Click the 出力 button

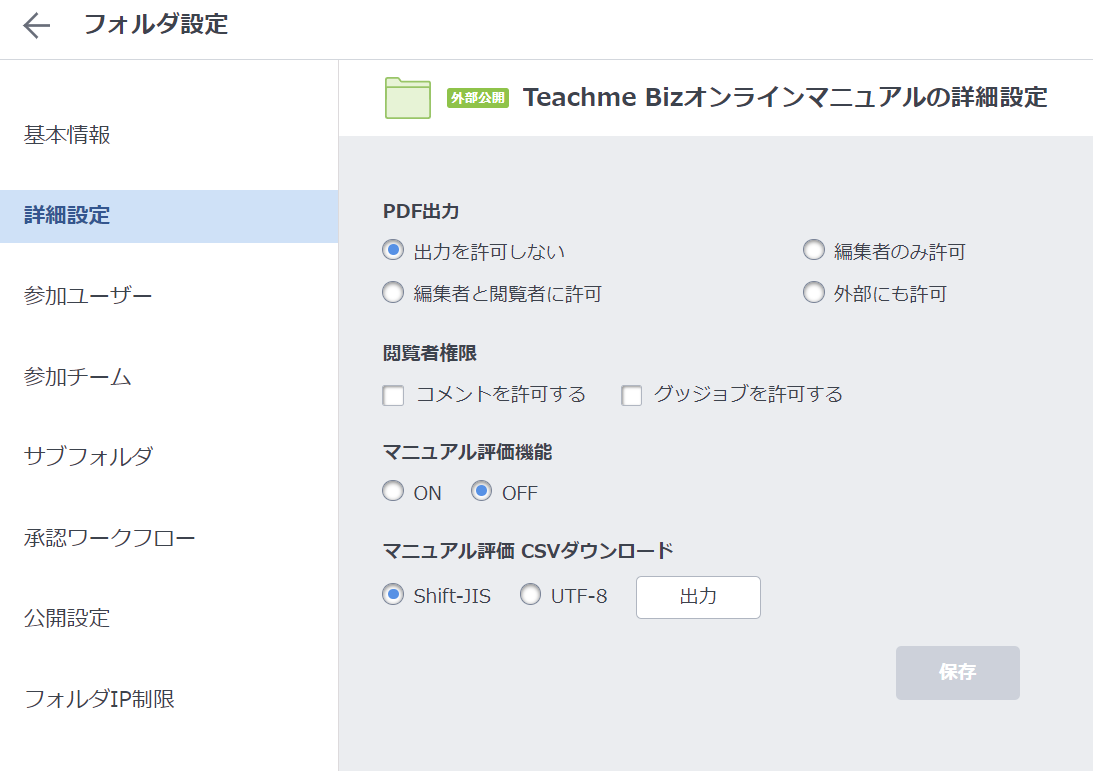pyautogui.click(x=698, y=597)
